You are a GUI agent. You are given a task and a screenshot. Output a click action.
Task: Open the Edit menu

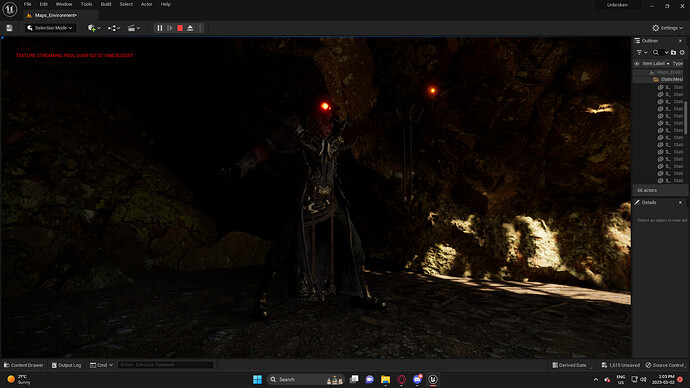44,4
